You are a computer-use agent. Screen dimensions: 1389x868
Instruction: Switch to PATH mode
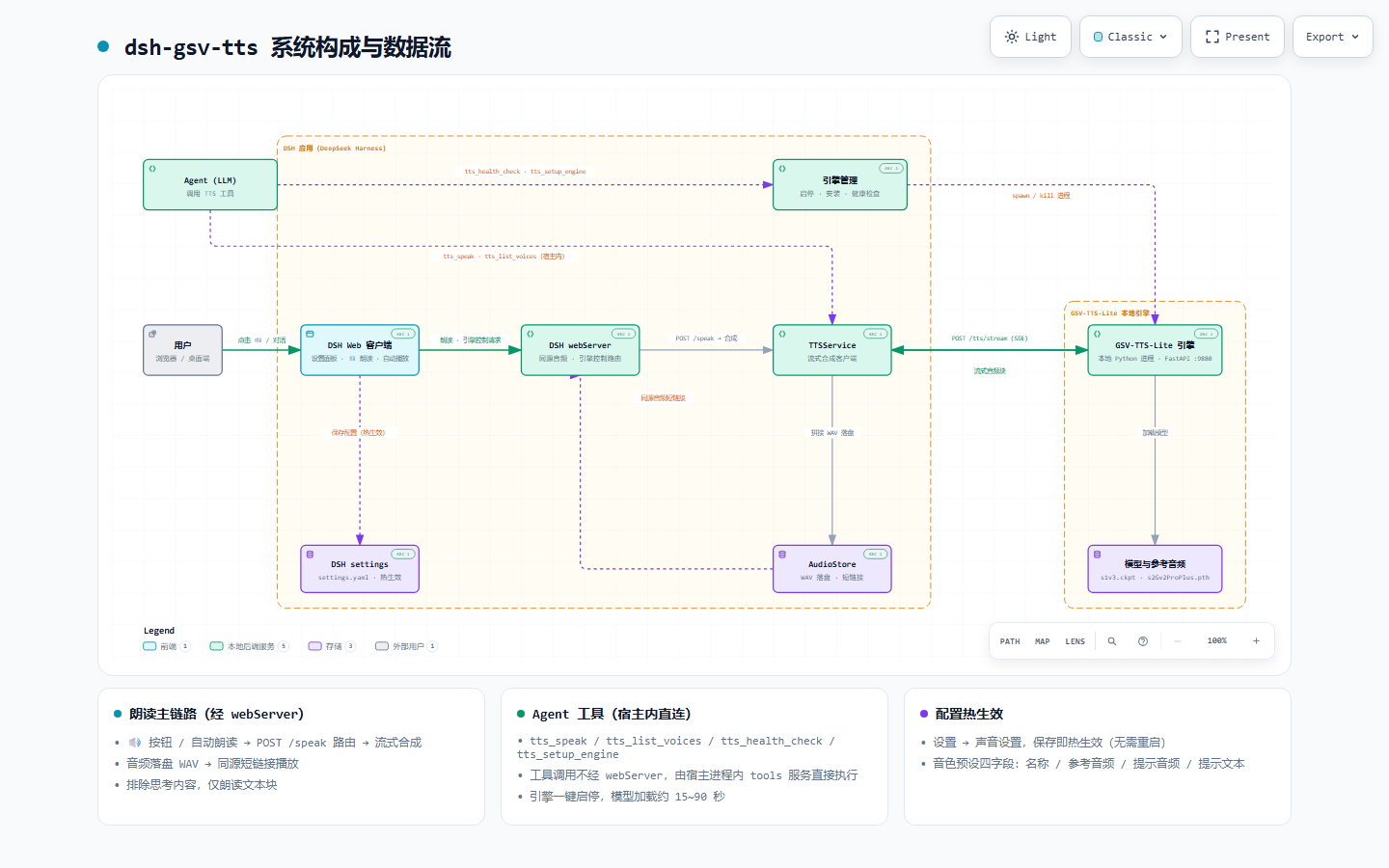pyautogui.click(x=1010, y=641)
